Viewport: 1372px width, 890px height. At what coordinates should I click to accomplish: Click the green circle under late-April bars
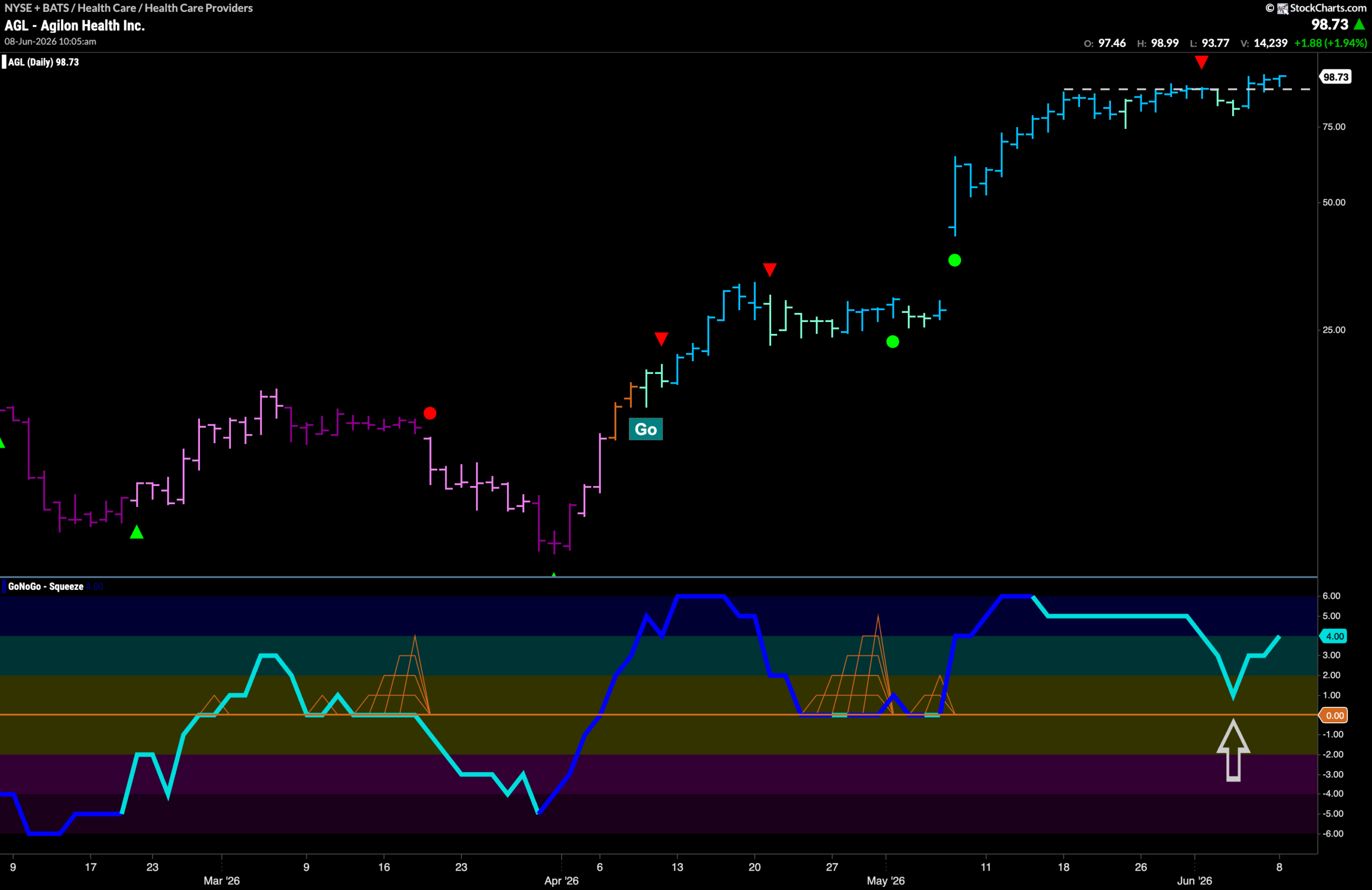[892, 342]
